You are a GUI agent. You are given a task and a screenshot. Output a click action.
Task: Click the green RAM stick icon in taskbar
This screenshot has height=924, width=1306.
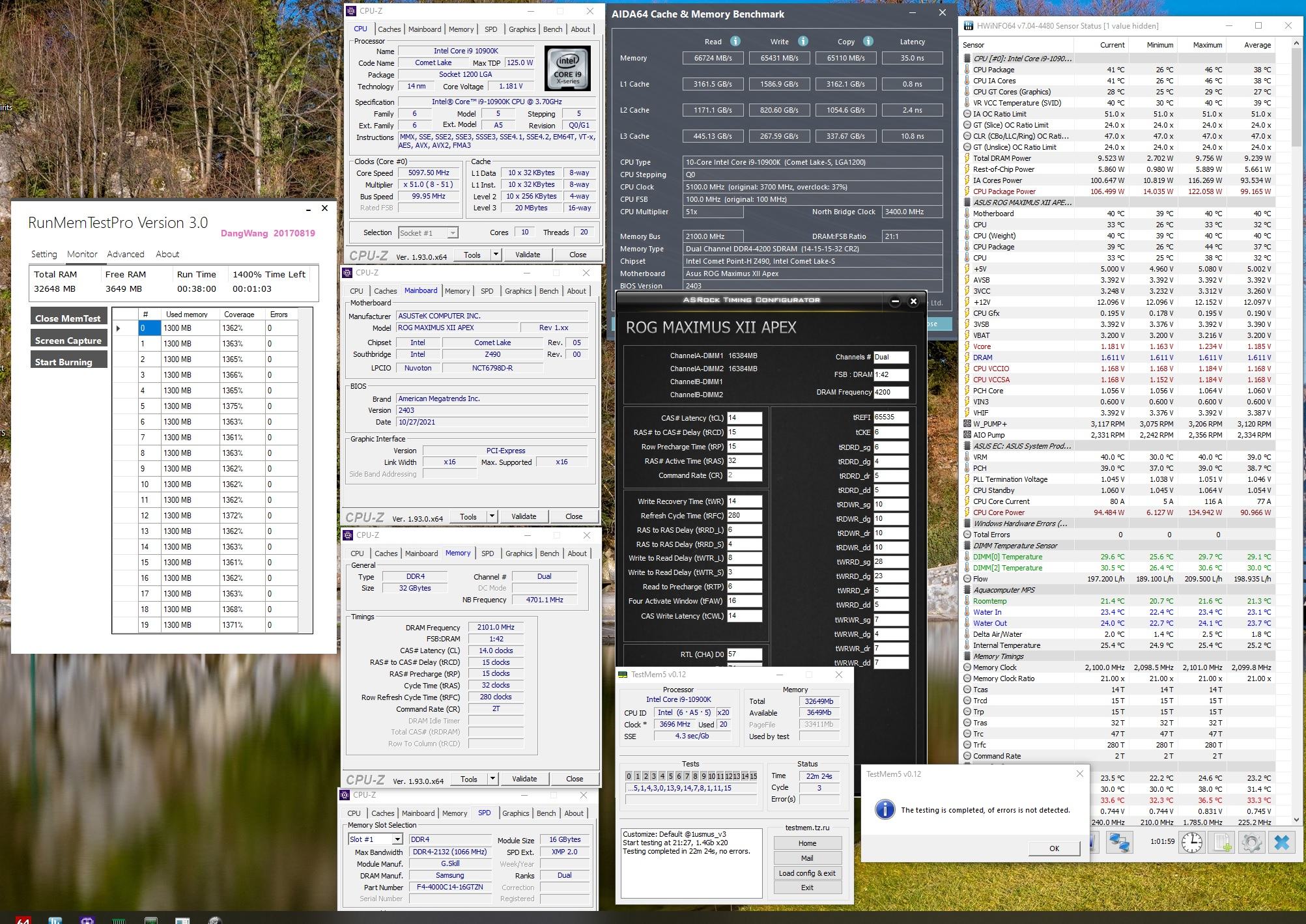tap(119, 920)
